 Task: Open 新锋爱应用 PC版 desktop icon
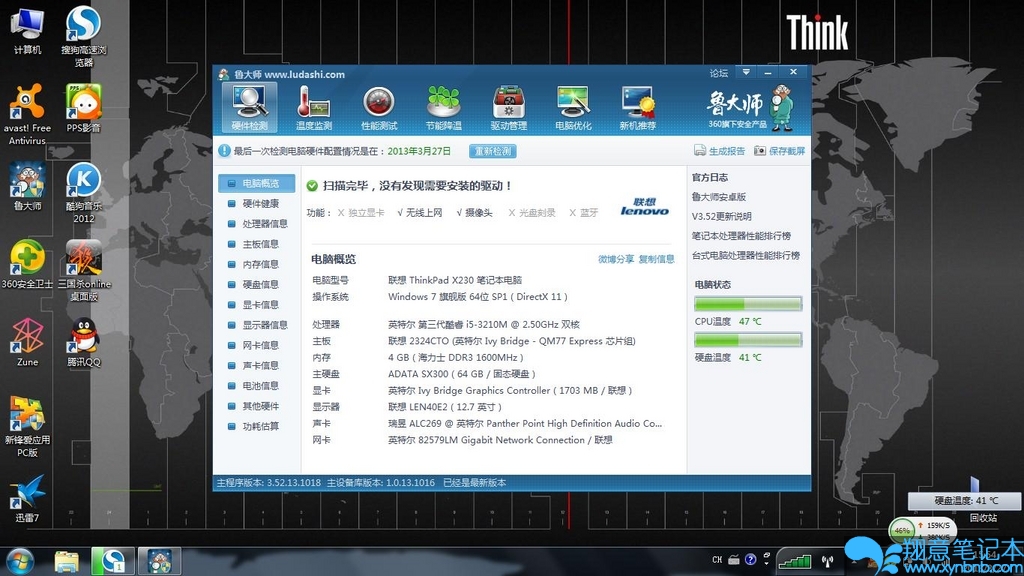click(27, 426)
